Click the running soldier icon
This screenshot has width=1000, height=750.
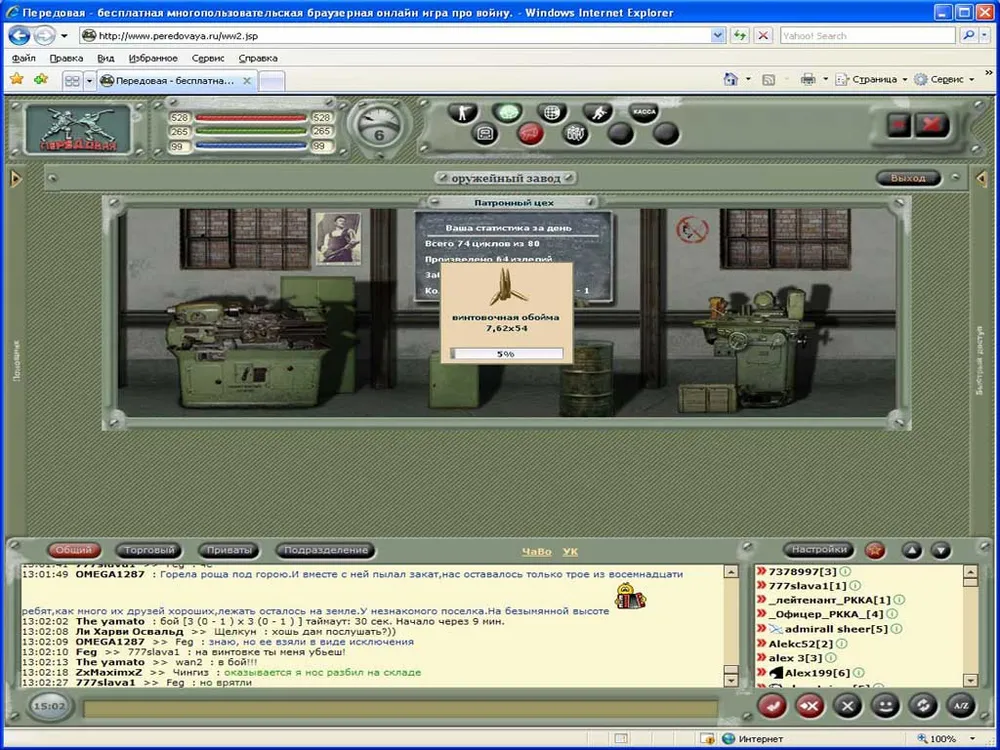pos(597,112)
